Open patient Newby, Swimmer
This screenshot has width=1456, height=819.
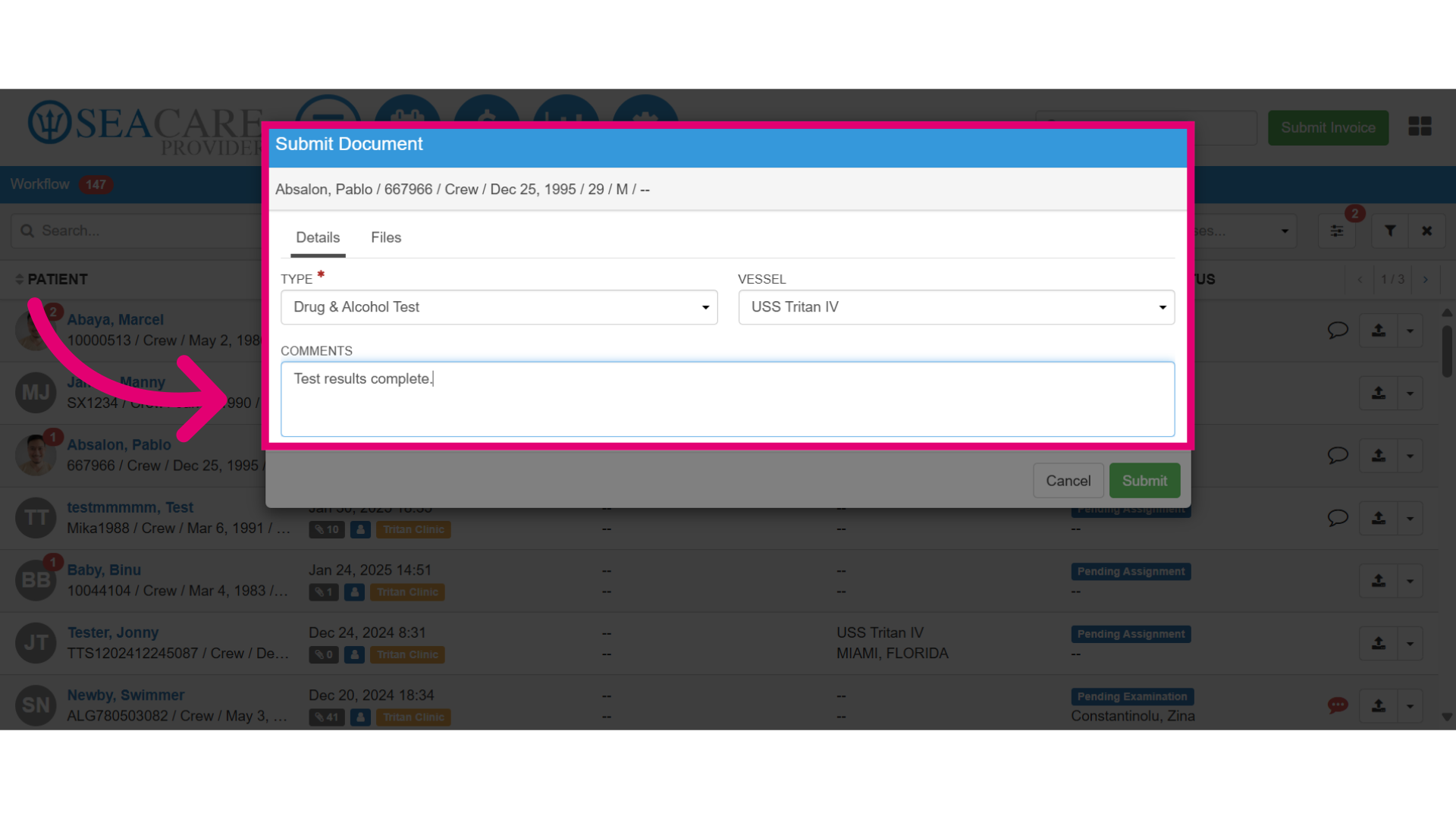click(x=126, y=695)
